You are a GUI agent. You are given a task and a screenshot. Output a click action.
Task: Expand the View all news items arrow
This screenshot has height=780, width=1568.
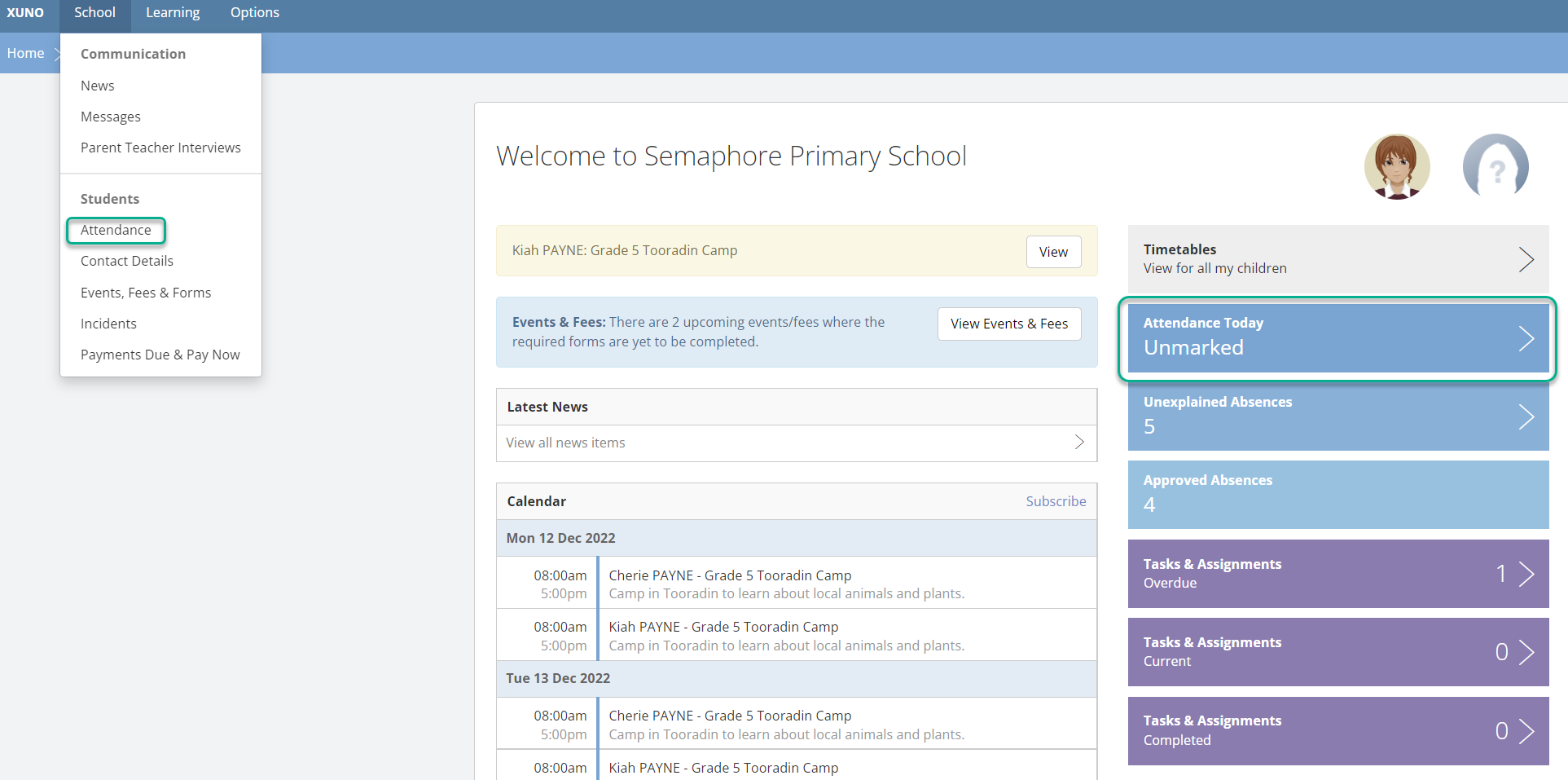tap(1079, 442)
